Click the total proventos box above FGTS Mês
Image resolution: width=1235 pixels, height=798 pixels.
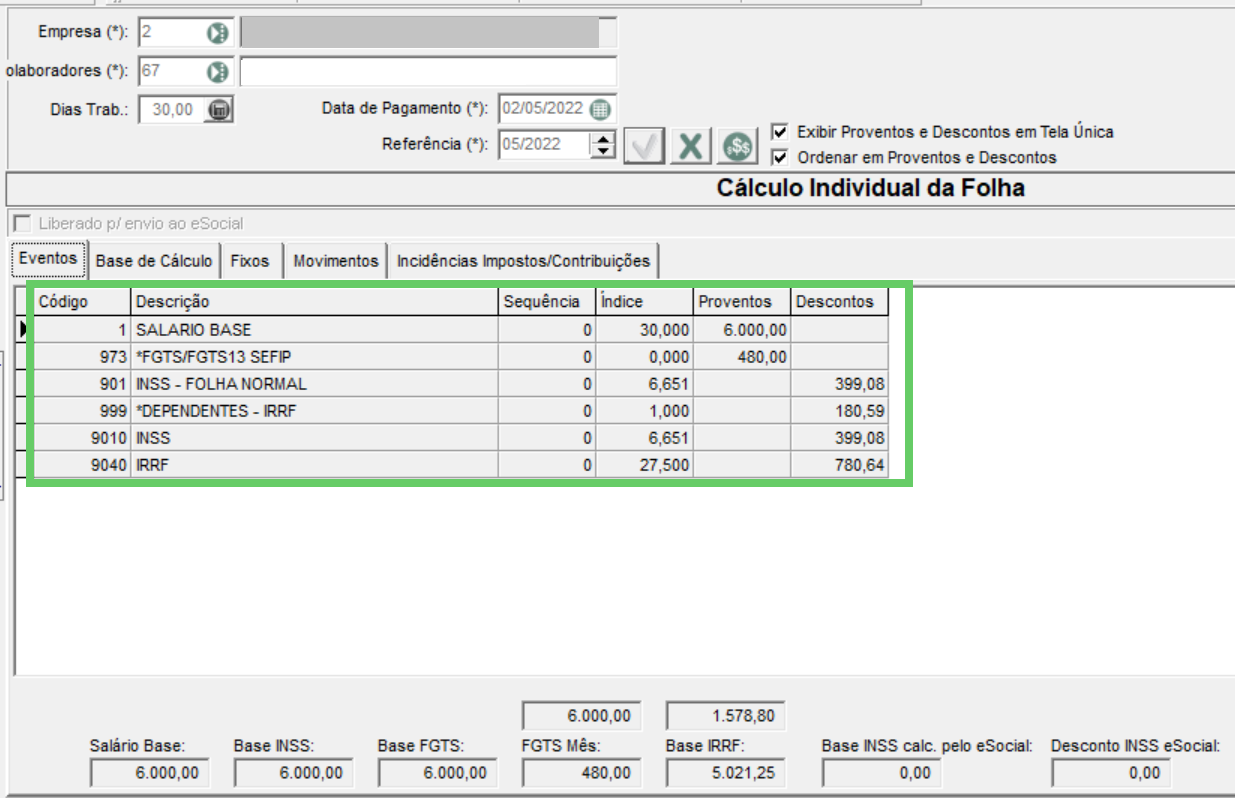pos(582,716)
